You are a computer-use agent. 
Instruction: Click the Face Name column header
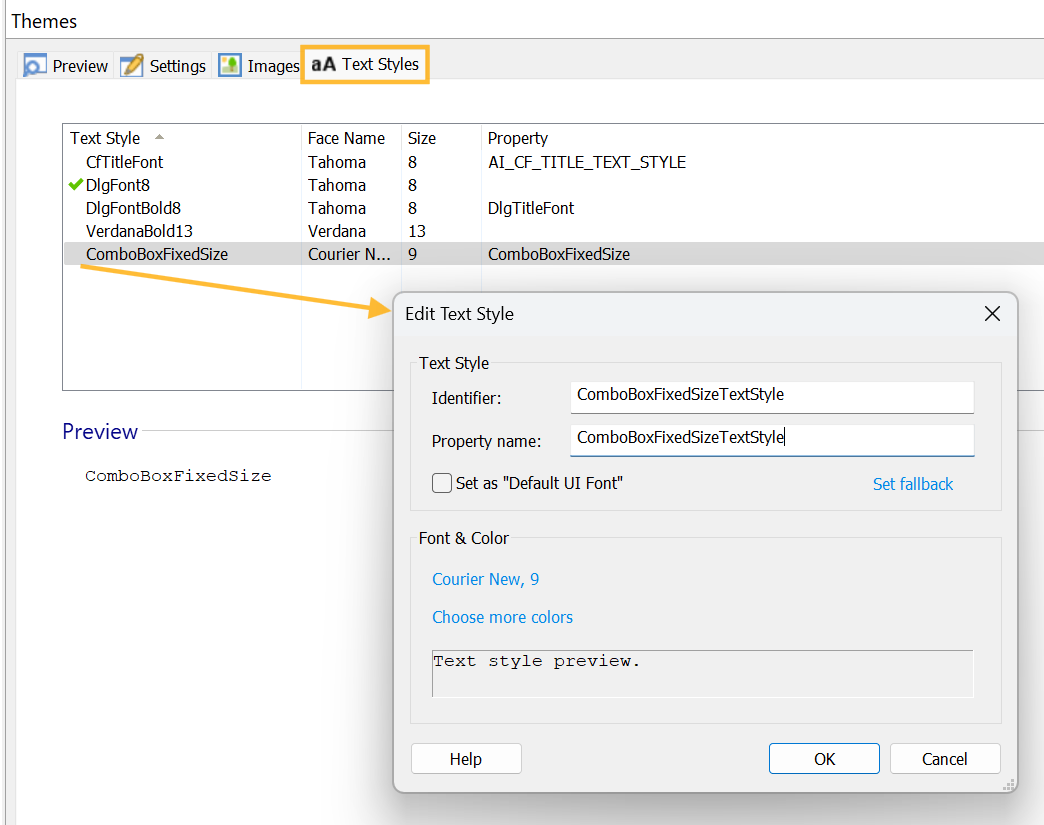pos(346,138)
